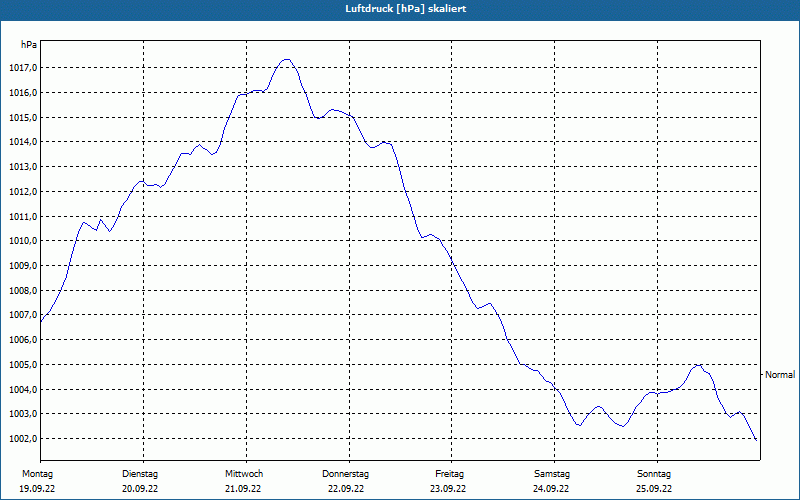
Task: Click the date 21.09.22
Action: (x=243, y=489)
